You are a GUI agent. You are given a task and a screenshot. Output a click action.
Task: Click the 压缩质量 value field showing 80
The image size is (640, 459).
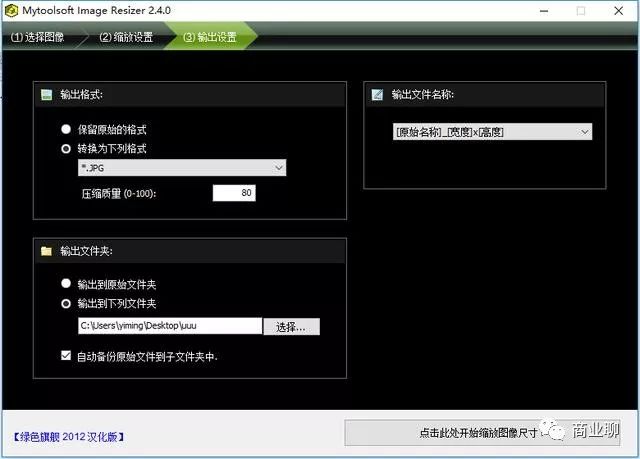tap(234, 193)
